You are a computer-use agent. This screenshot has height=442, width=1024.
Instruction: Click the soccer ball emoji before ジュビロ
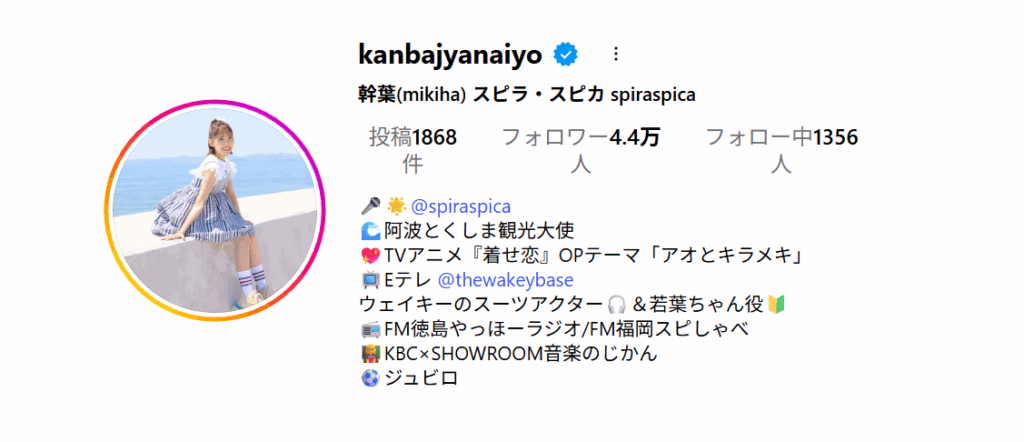coord(370,379)
